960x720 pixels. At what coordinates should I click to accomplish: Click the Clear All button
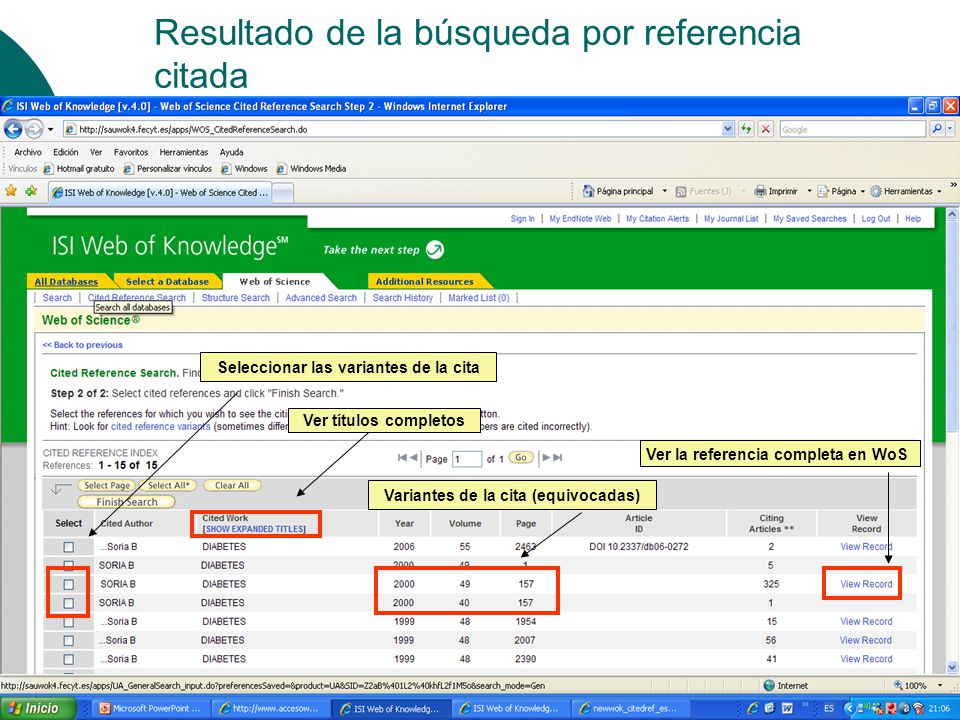[x=232, y=486]
